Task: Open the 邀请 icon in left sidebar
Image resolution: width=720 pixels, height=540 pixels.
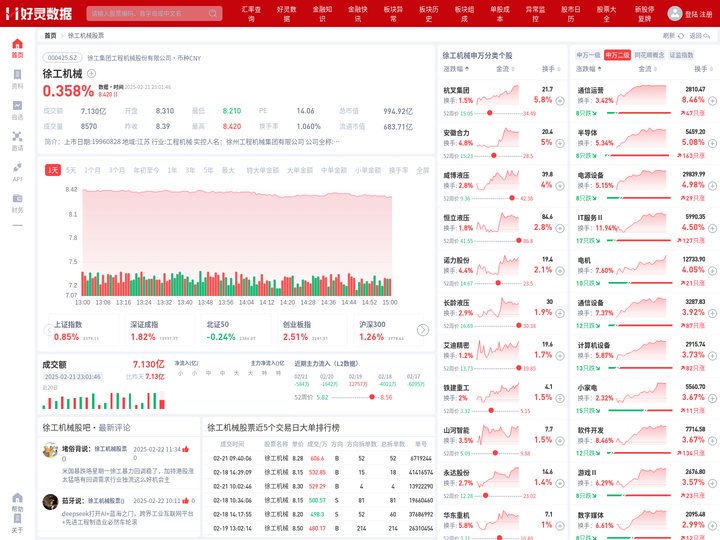Action: (x=17, y=136)
